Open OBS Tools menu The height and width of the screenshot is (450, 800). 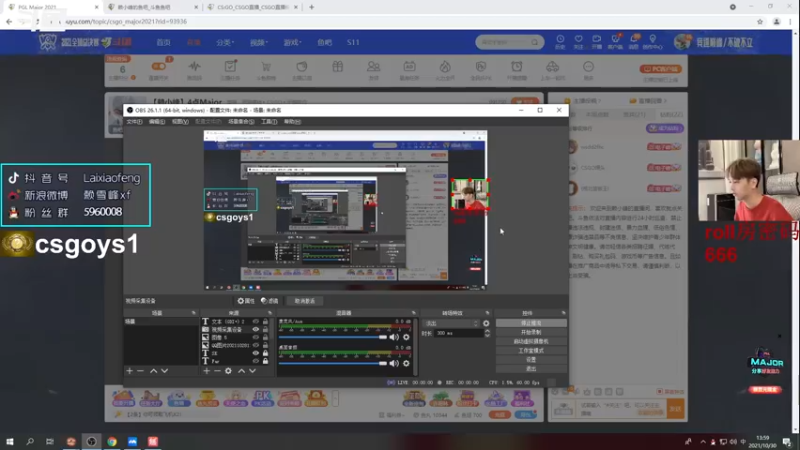coord(269,121)
